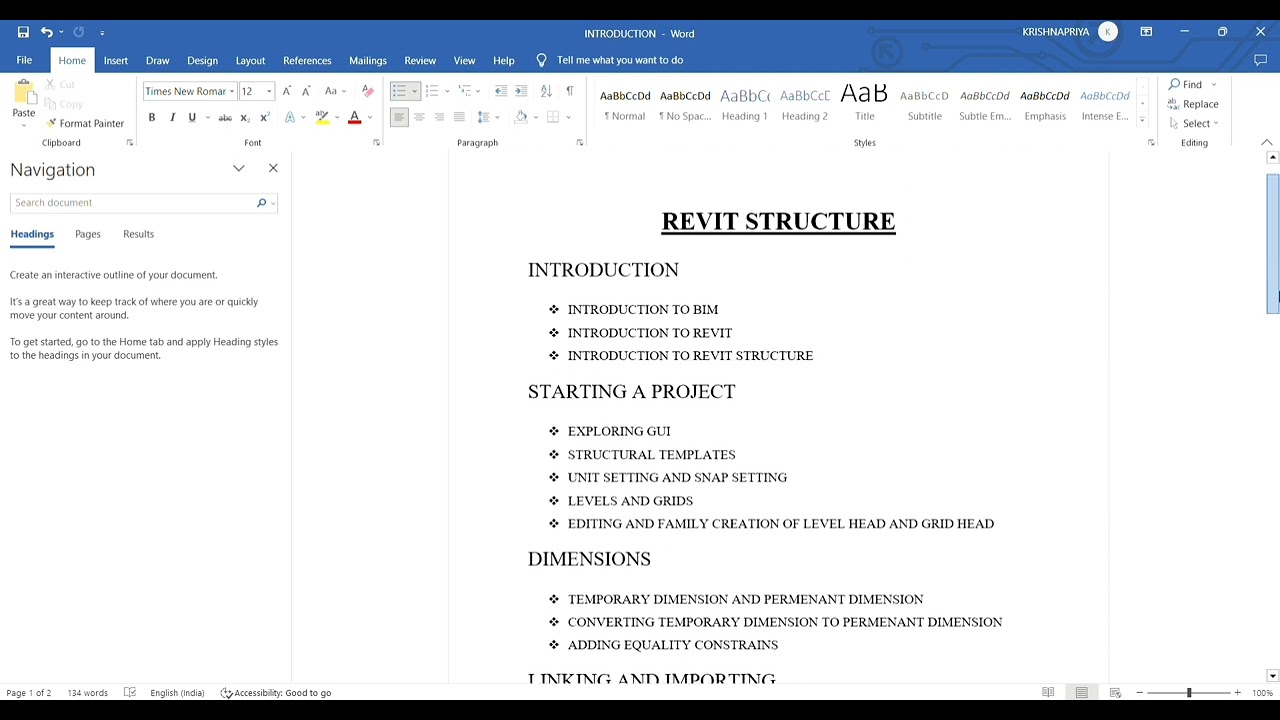The width and height of the screenshot is (1280, 720).
Task: Apply yellow text highlight color
Action: point(322,117)
